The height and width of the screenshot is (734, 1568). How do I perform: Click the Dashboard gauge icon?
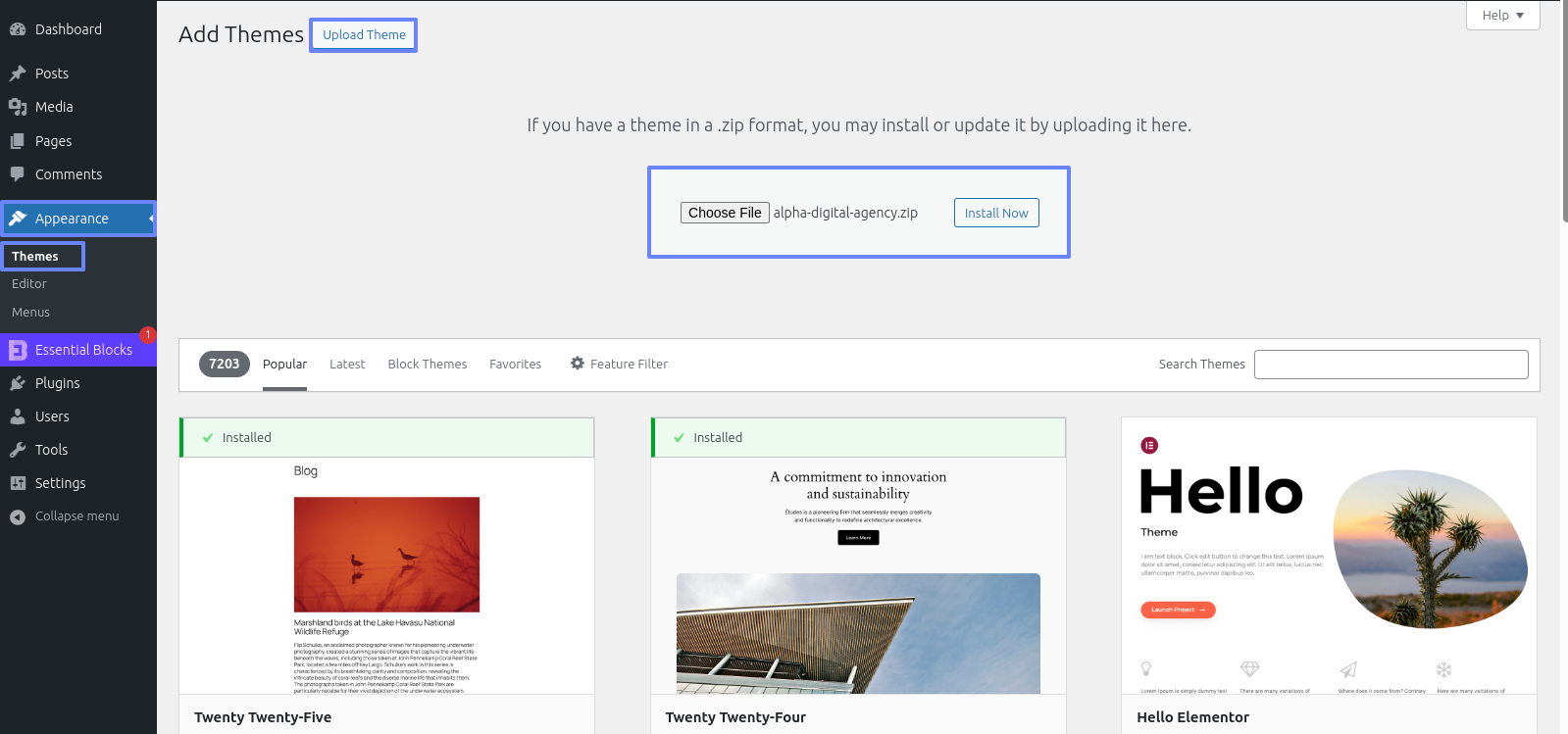(18, 29)
